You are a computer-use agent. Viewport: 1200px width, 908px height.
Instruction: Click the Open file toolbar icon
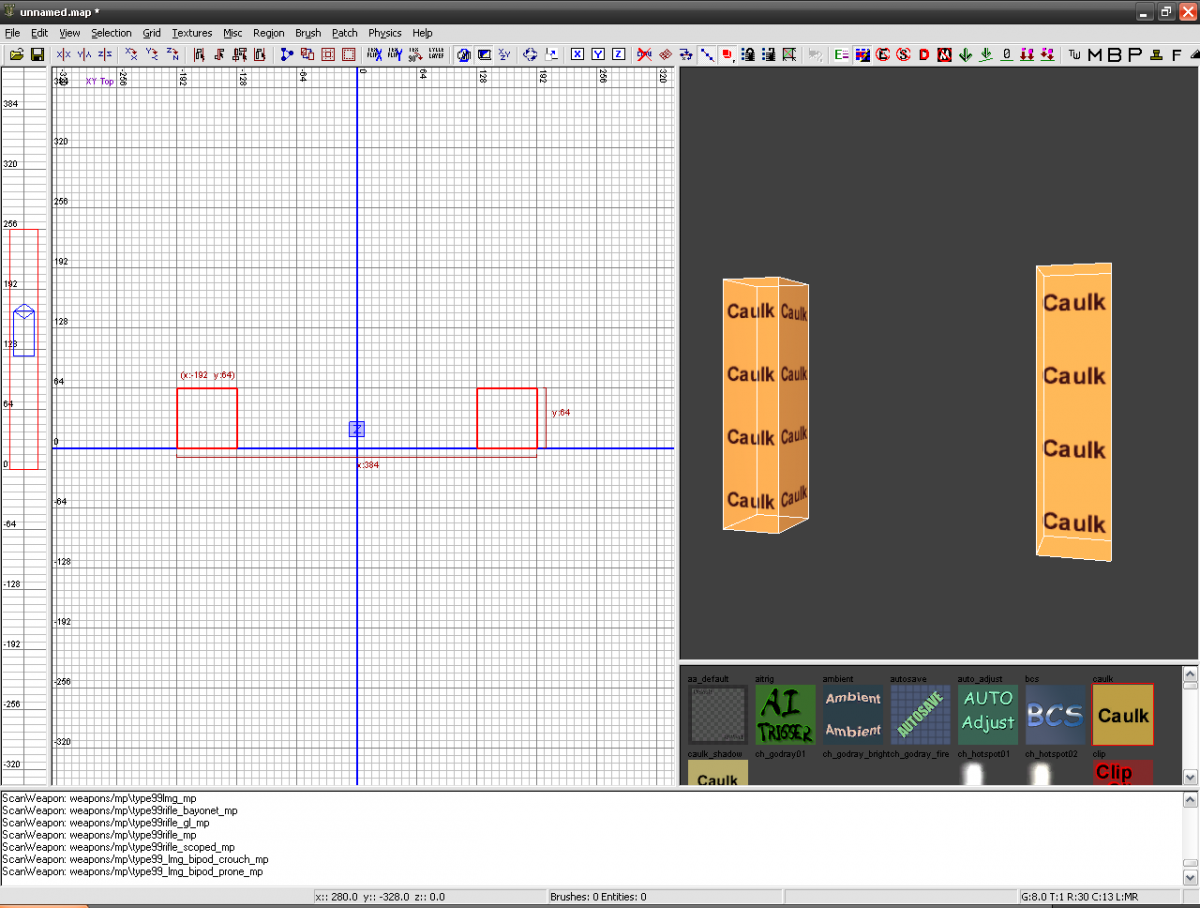[17, 54]
